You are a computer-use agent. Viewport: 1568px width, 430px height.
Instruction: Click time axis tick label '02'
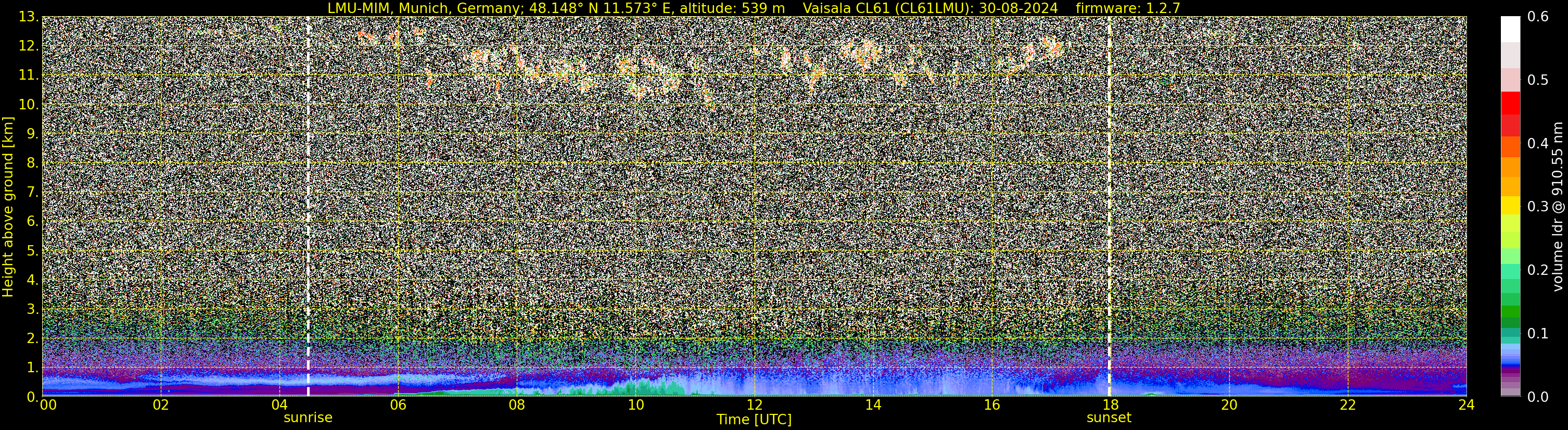tap(161, 405)
